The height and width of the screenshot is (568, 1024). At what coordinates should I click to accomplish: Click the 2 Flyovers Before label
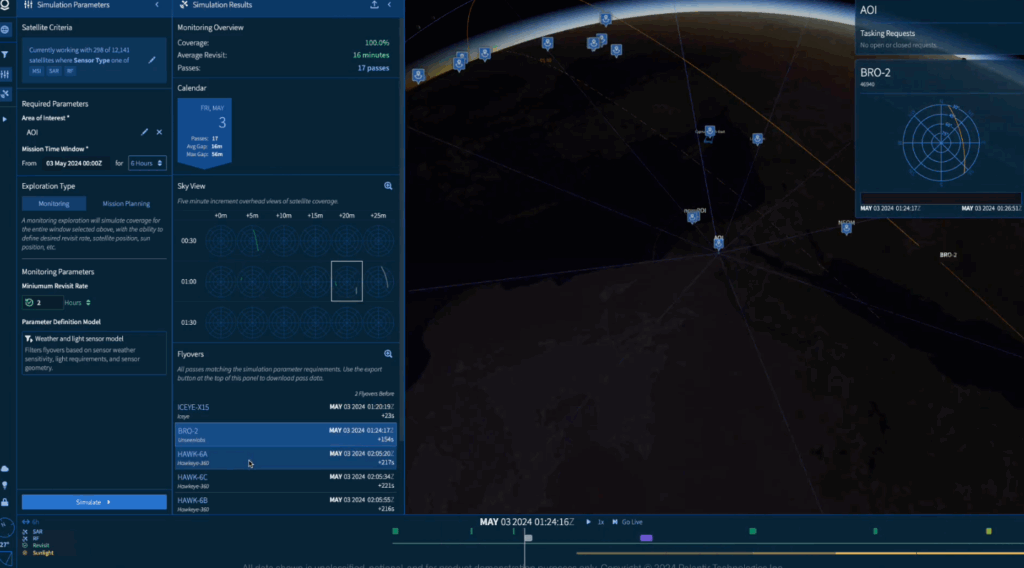[374, 394]
